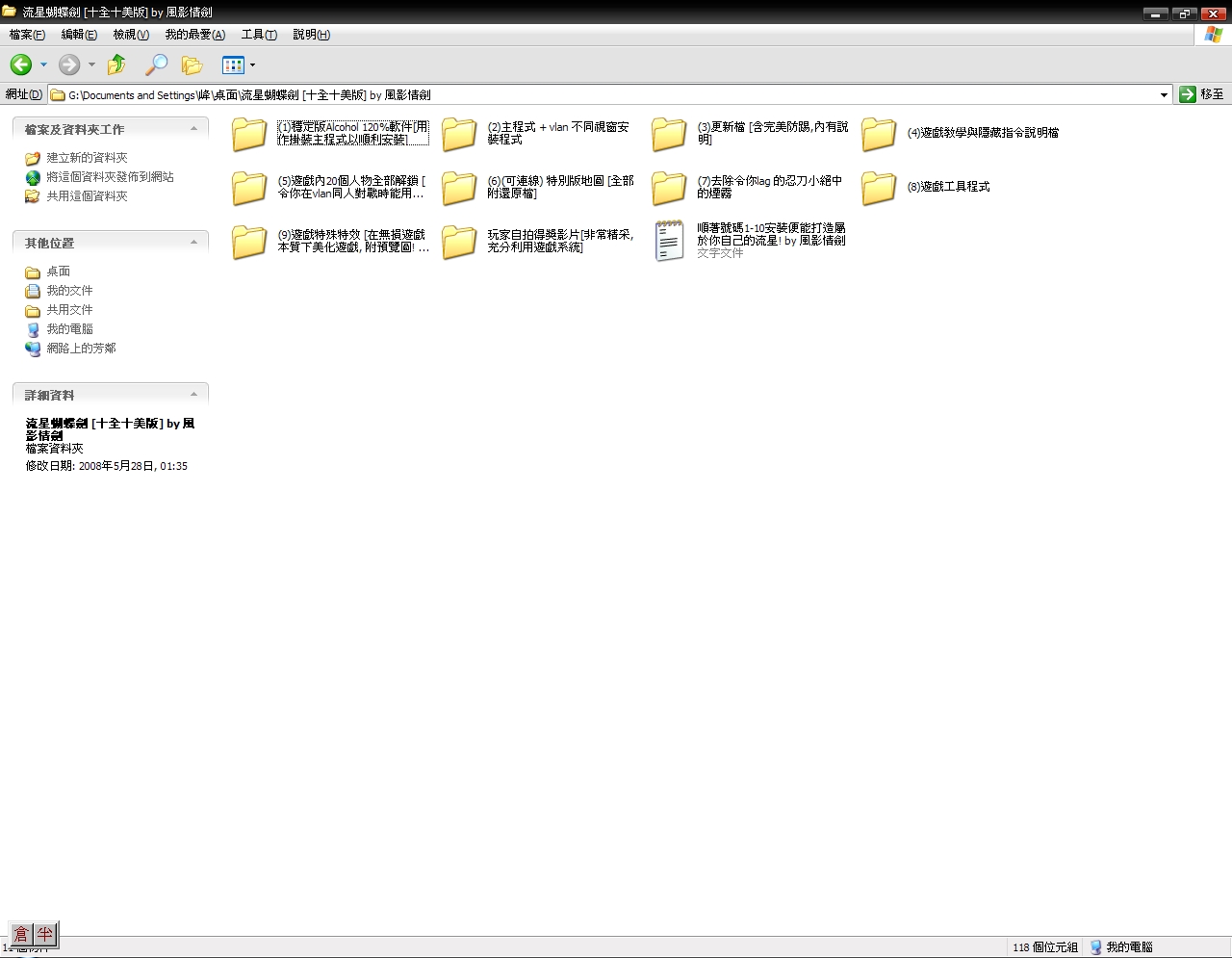
Task: Open the 說明(H) menu
Action: pos(311,35)
